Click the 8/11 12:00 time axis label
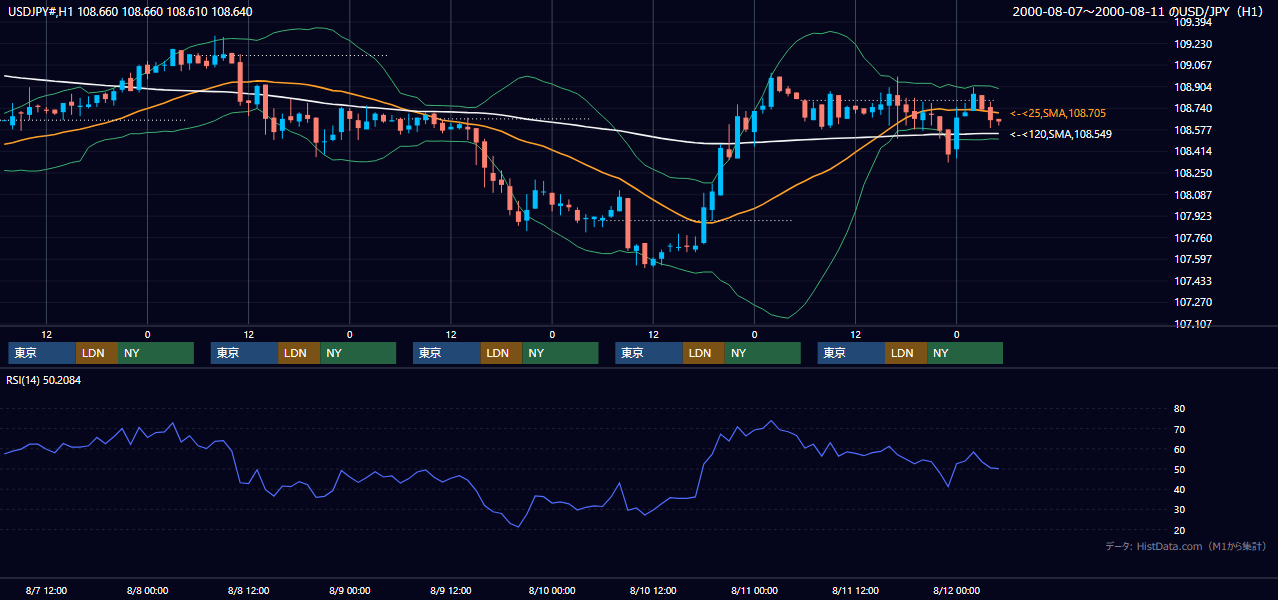The height and width of the screenshot is (600, 1278). (x=855, y=590)
